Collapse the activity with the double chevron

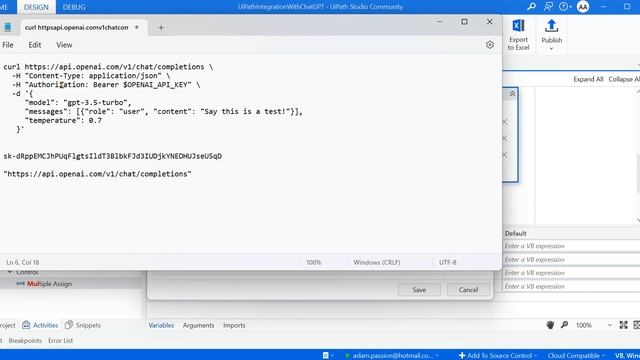(512, 94)
